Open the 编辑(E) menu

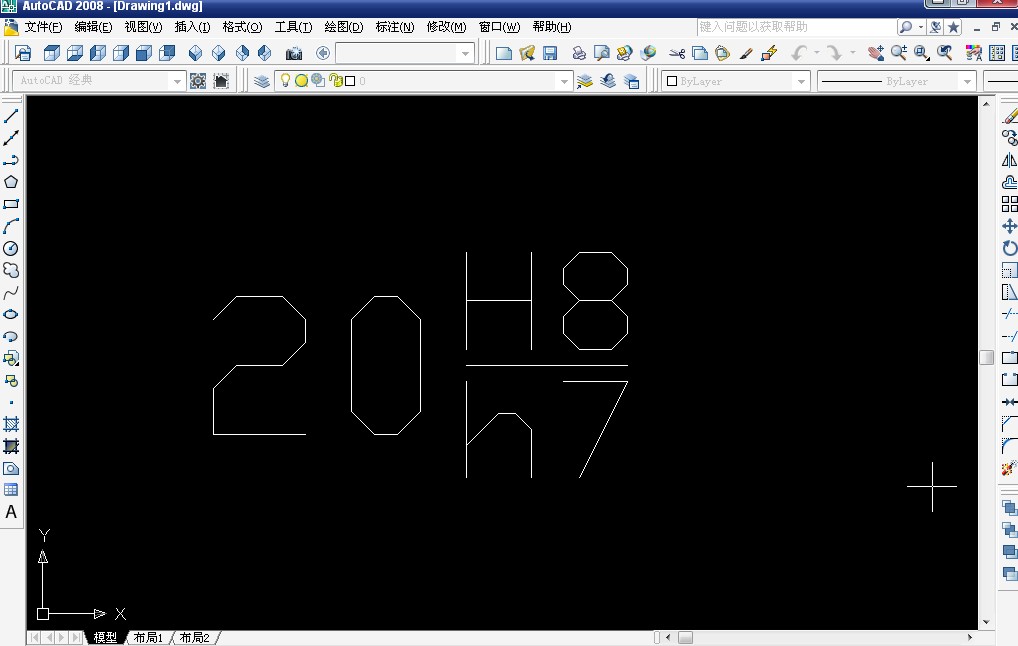[x=93, y=27]
